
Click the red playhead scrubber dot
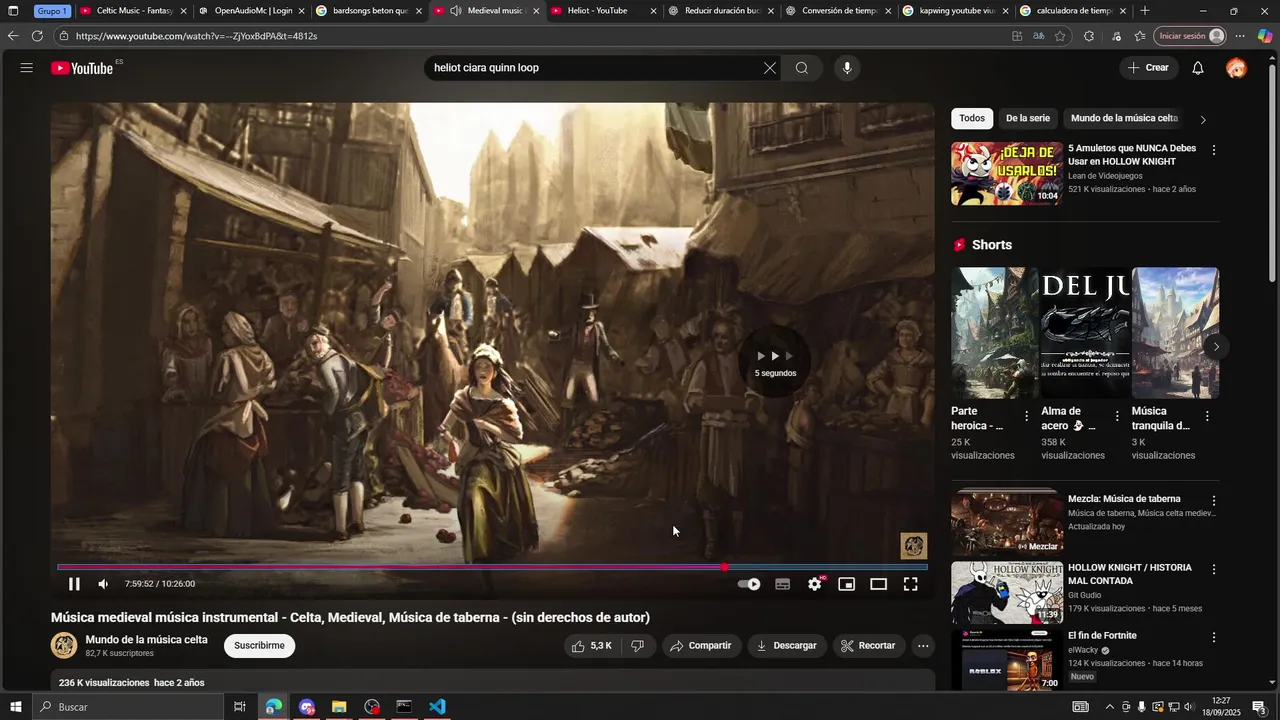[724, 567]
